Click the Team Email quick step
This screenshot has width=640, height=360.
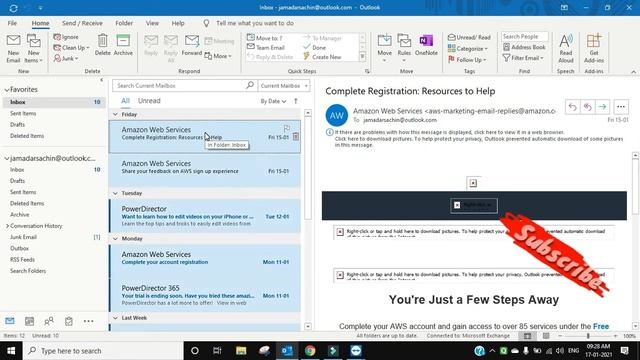point(266,47)
